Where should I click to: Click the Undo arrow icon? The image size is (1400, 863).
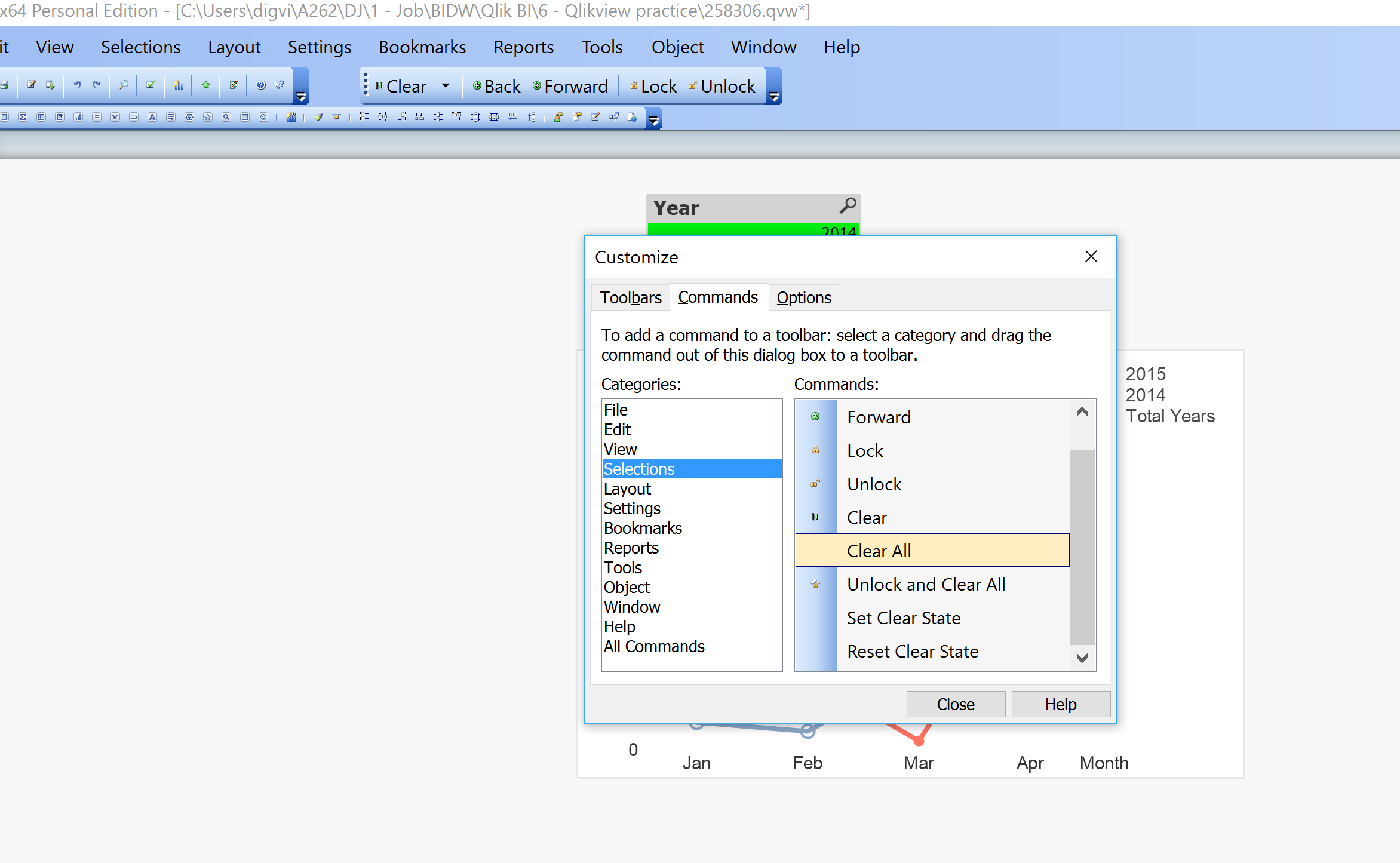point(77,85)
